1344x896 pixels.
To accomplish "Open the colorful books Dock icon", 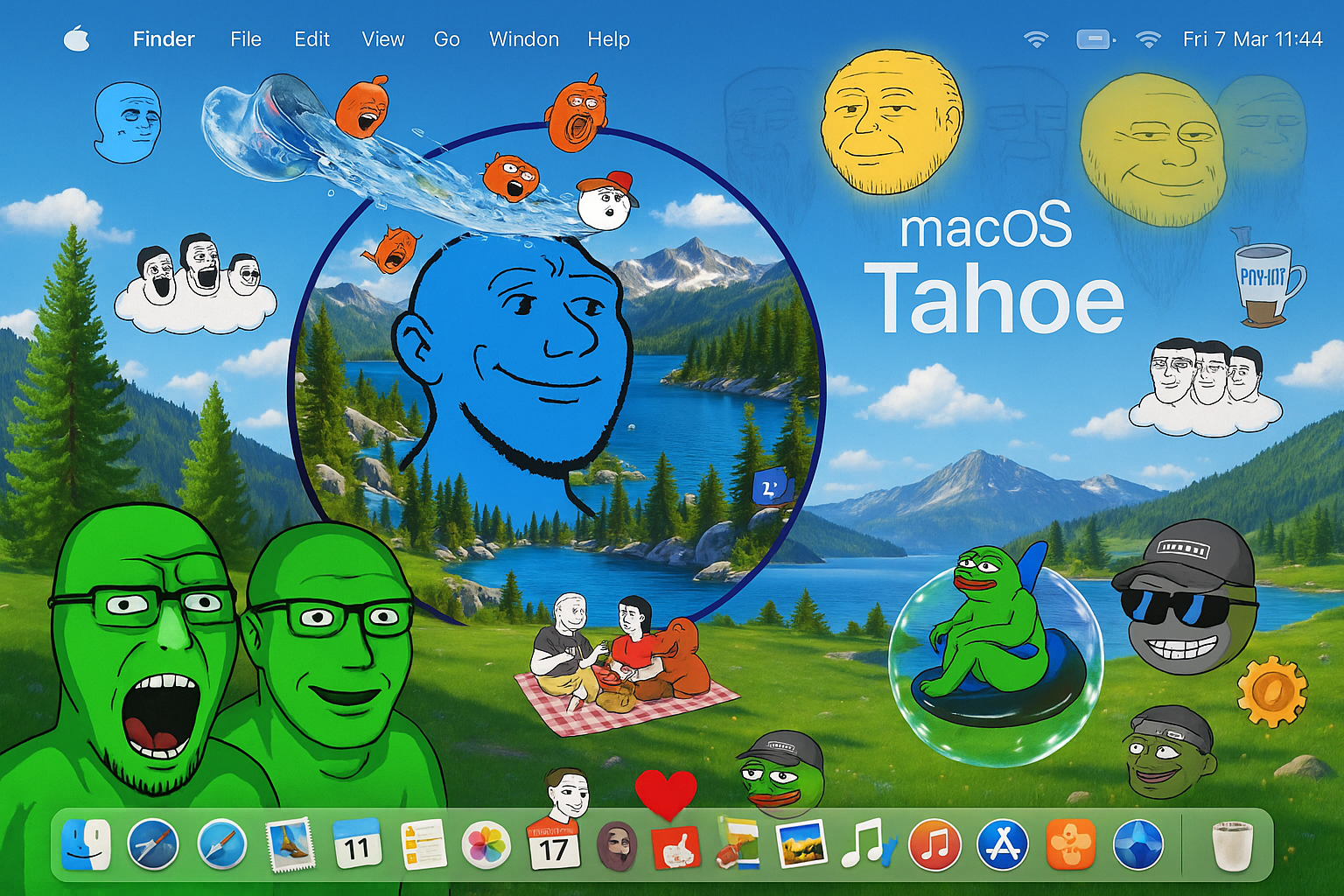I will pyautogui.click(x=738, y=843).
